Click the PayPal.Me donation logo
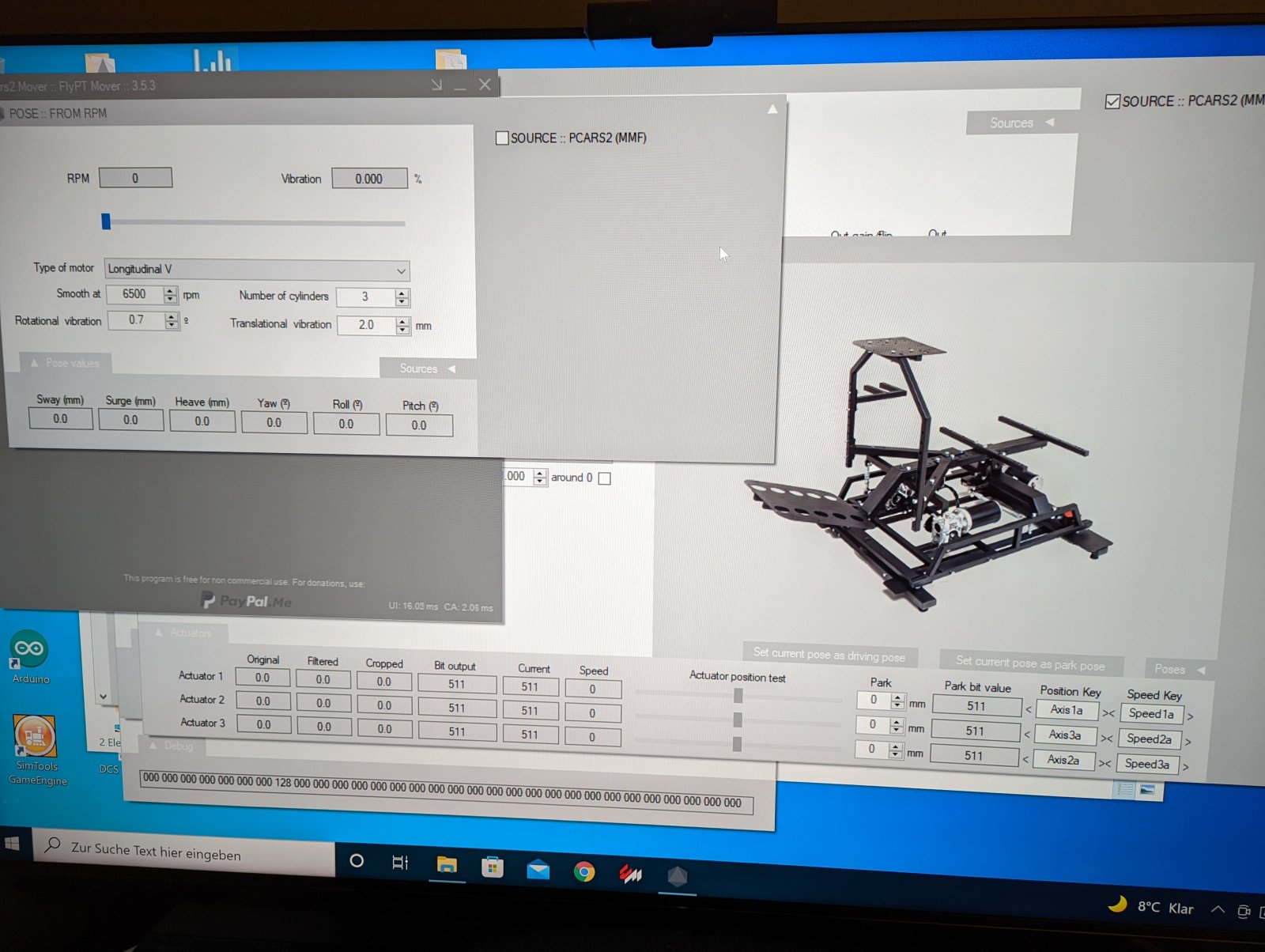The image size is (1265, 952). point(247,601)
